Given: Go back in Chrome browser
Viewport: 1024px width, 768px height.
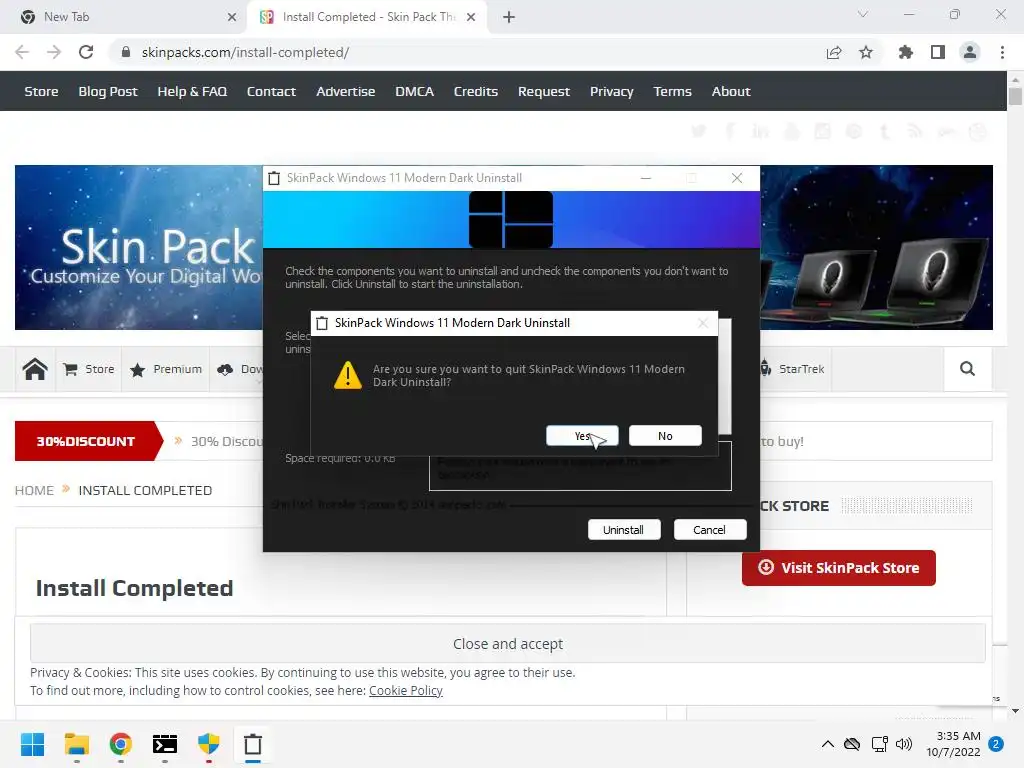Looking at the screenshot, I should [22, 52].
